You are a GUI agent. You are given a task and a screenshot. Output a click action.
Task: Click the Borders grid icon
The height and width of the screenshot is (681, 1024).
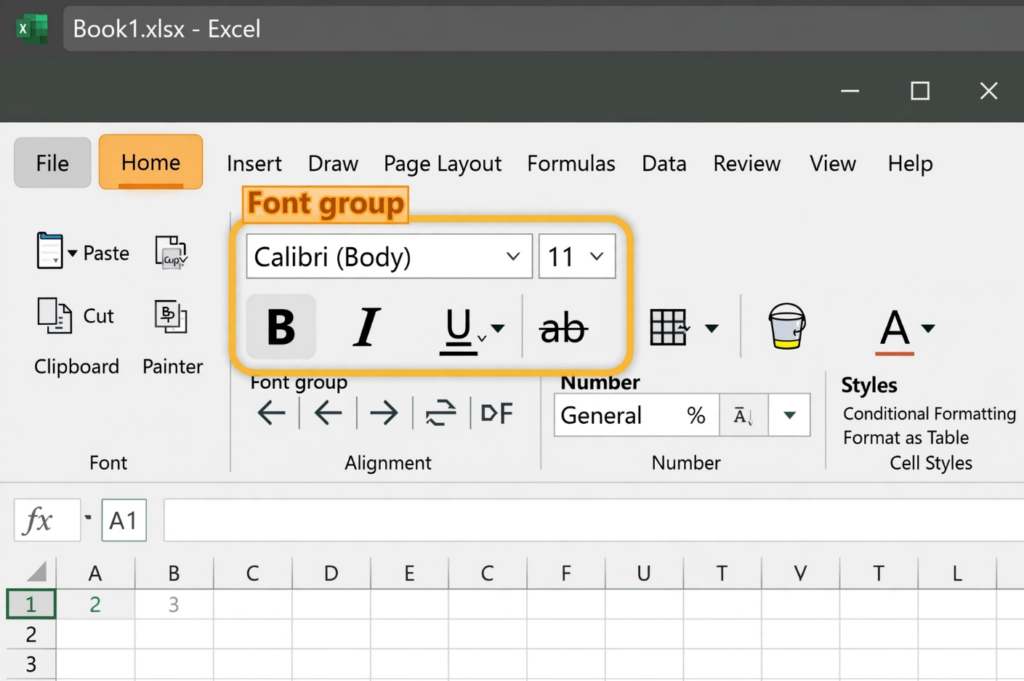669,326
